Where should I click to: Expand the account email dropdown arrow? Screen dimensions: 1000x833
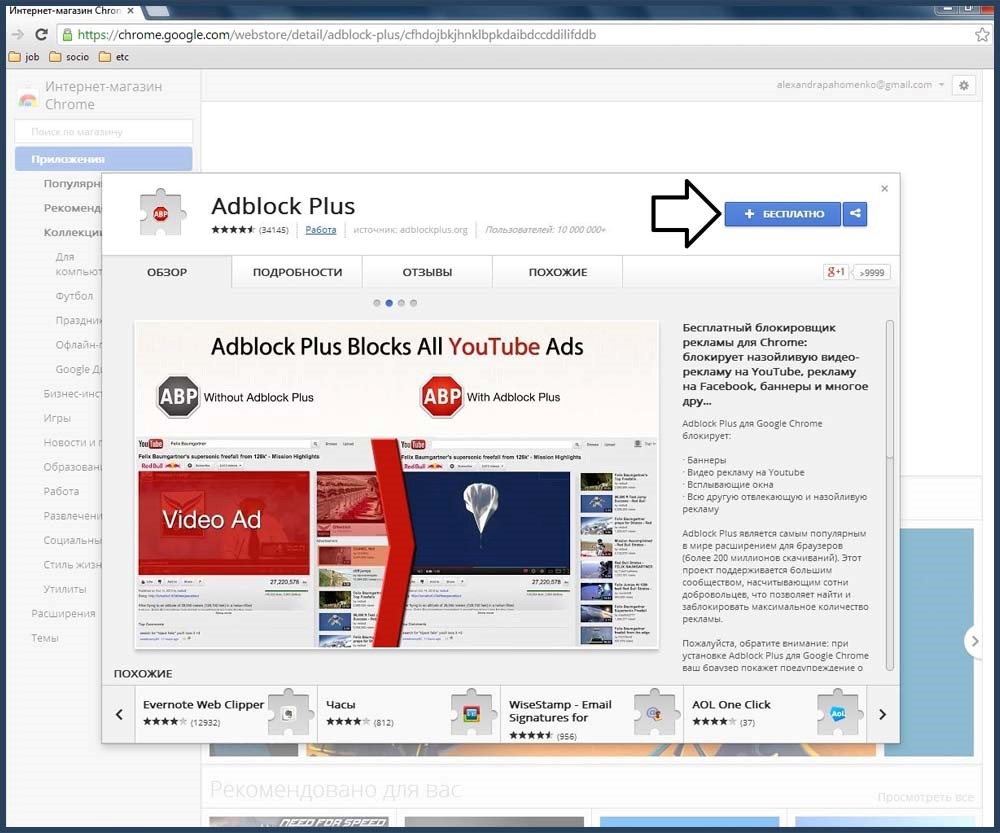[x=941, y=85]
